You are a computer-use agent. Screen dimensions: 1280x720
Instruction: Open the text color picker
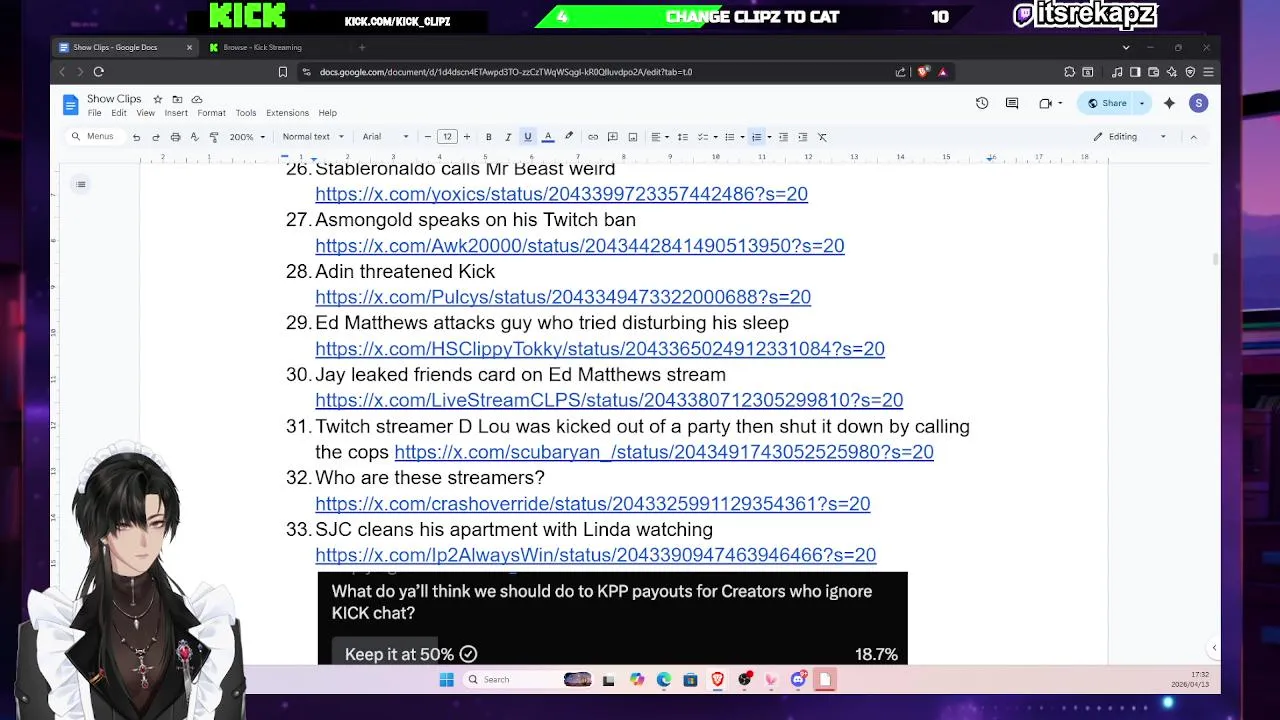pyautogui.click(x=548, y=137)
